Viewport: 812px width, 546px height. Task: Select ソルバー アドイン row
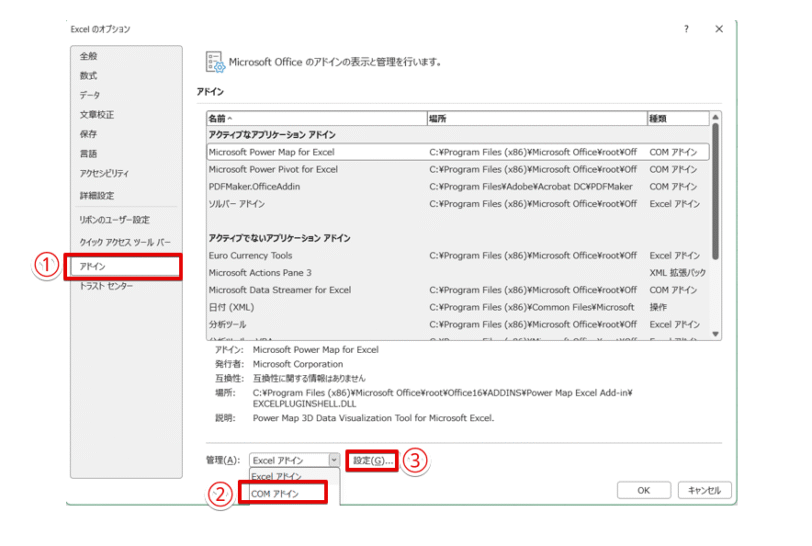point(457,204)
